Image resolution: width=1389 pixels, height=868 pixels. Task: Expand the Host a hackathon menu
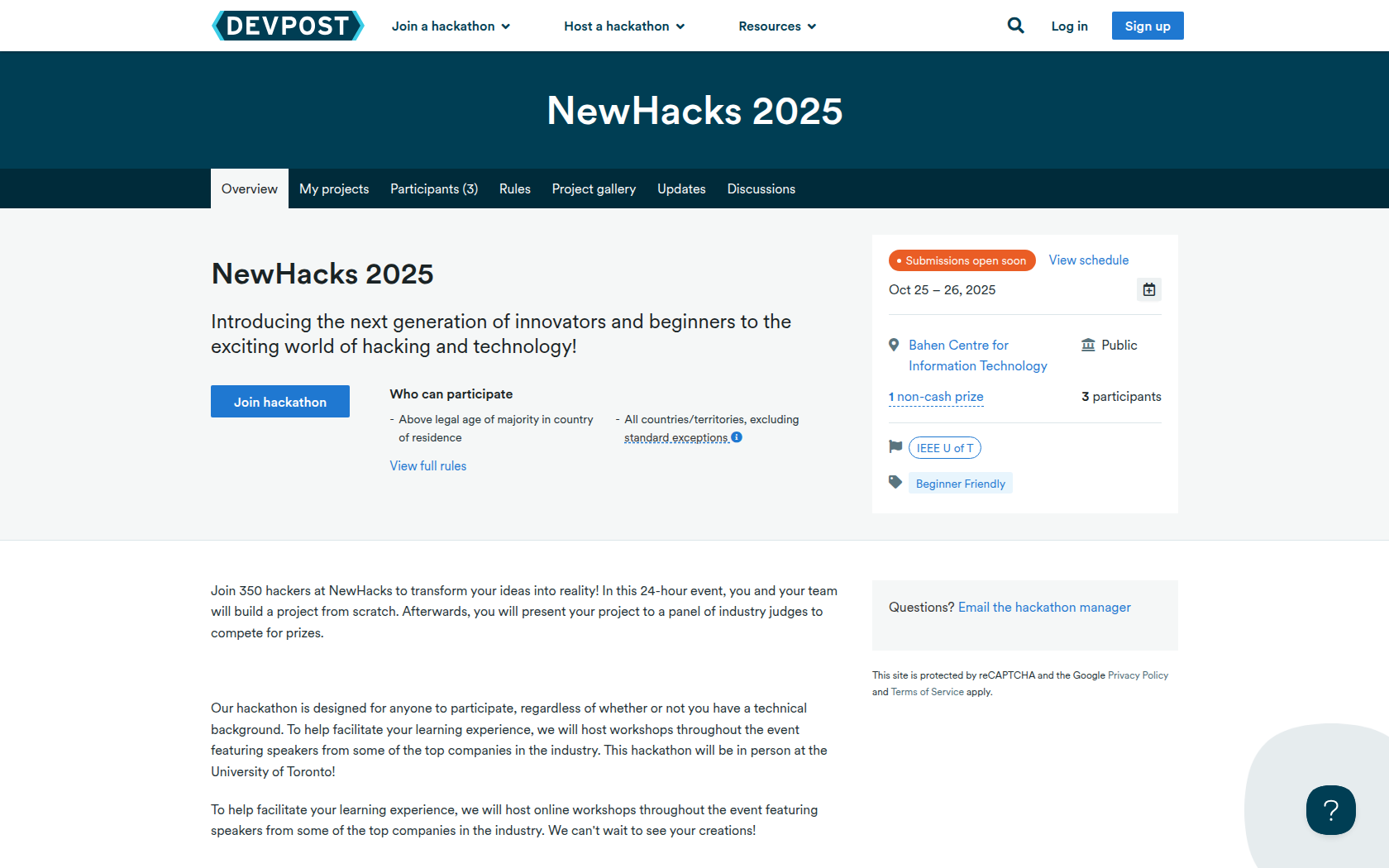click(x=624, y=26)
